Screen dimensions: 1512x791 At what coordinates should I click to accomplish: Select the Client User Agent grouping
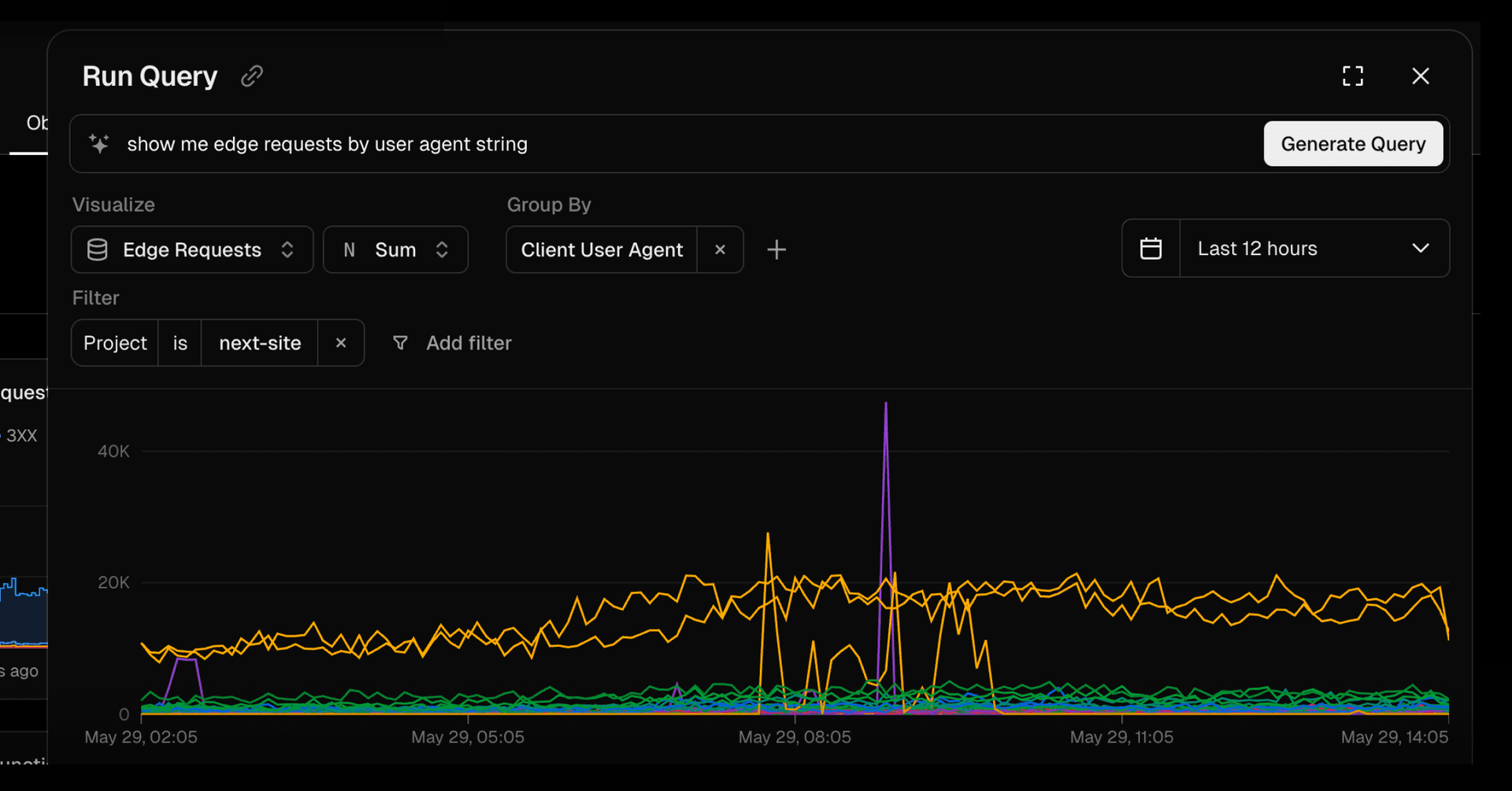(x=602, y=249)
